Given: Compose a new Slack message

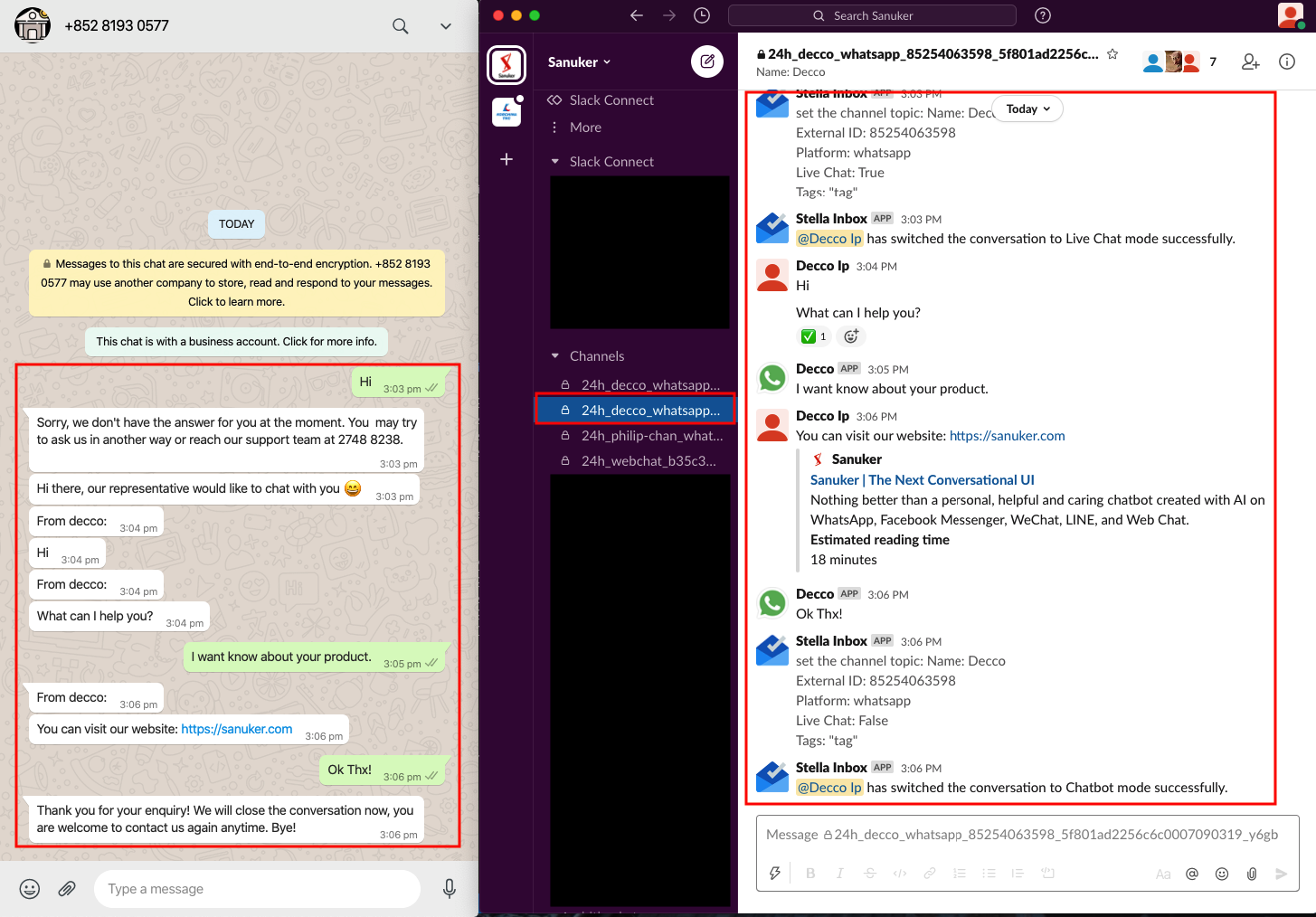Looking at the screenshot, I should tap(707, 61).
